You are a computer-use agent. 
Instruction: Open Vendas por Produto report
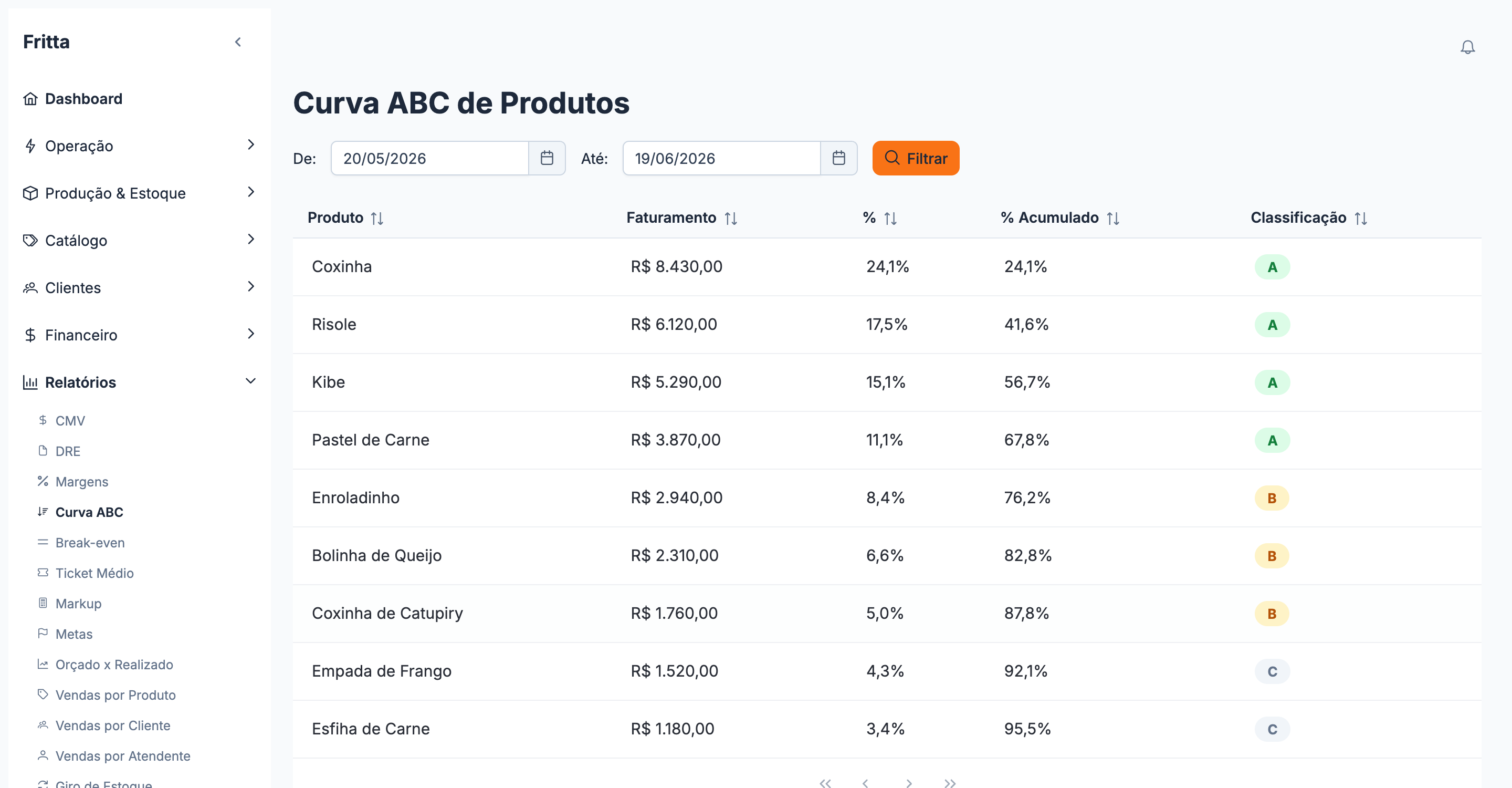point(115,695)
